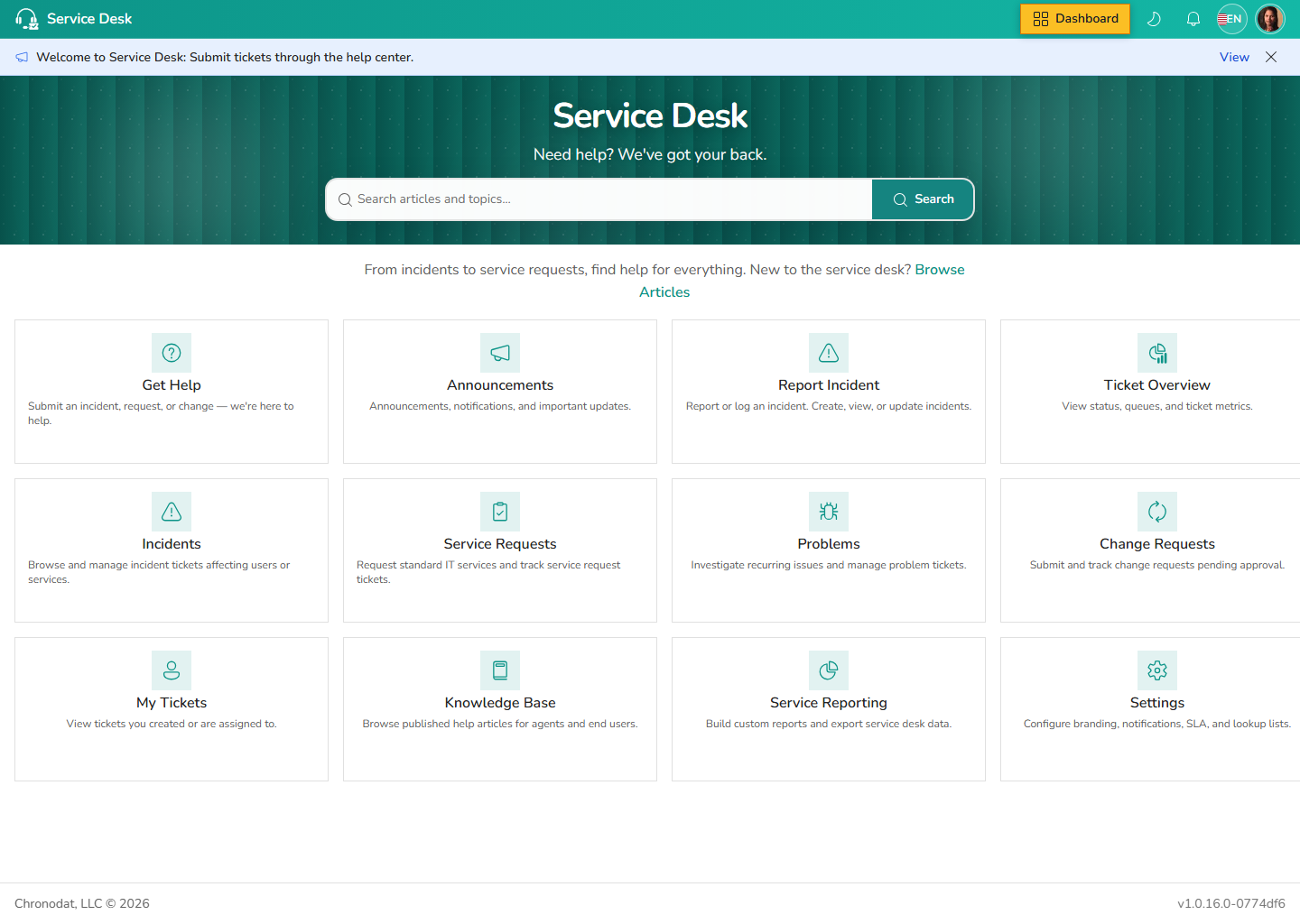Open notifications via the bell icon
This screenshot has width=1300, height=924.
click(1193, 19)
